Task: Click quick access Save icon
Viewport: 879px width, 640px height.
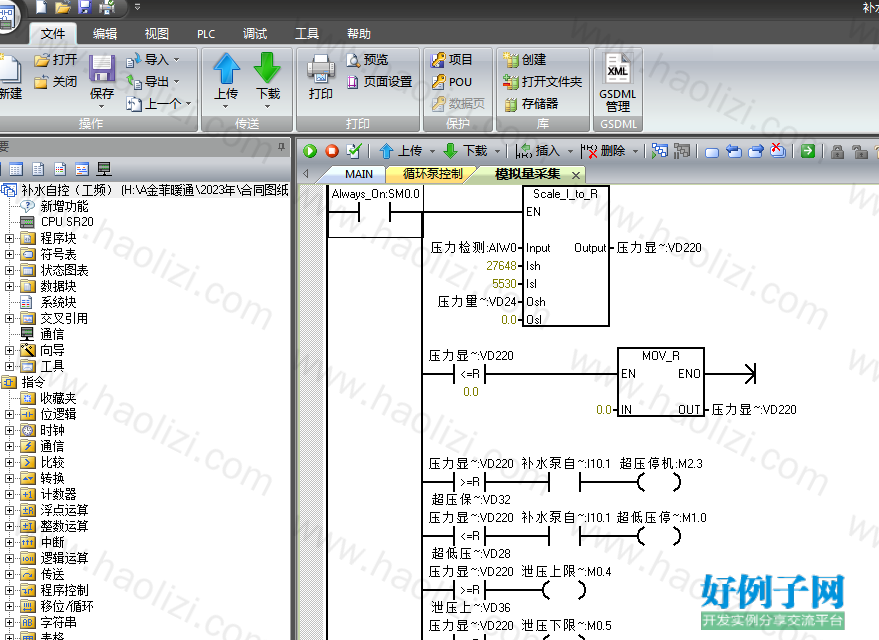Action: [85, 7]
